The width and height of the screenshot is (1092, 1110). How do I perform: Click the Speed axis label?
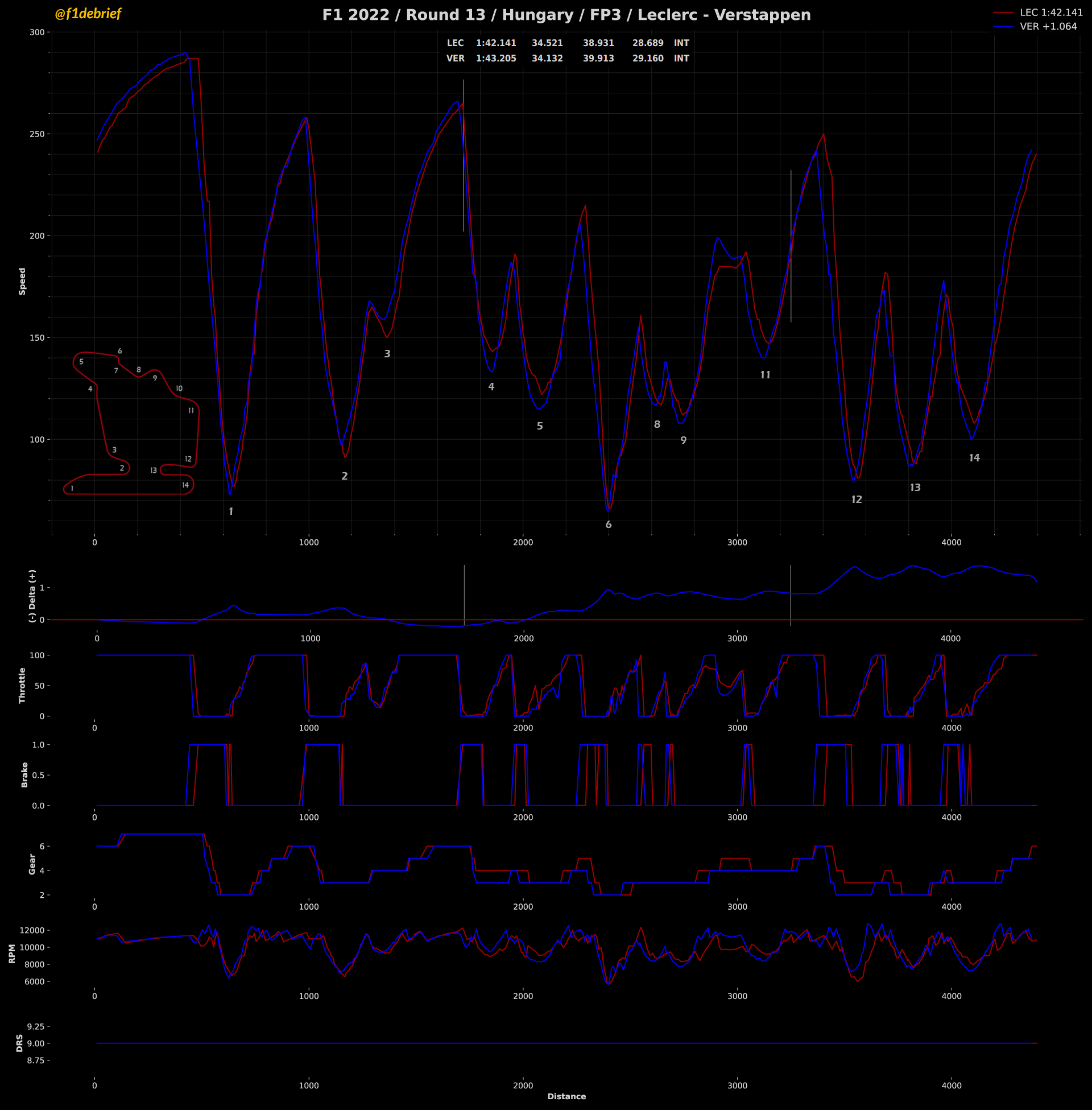(x=22, y=281)
